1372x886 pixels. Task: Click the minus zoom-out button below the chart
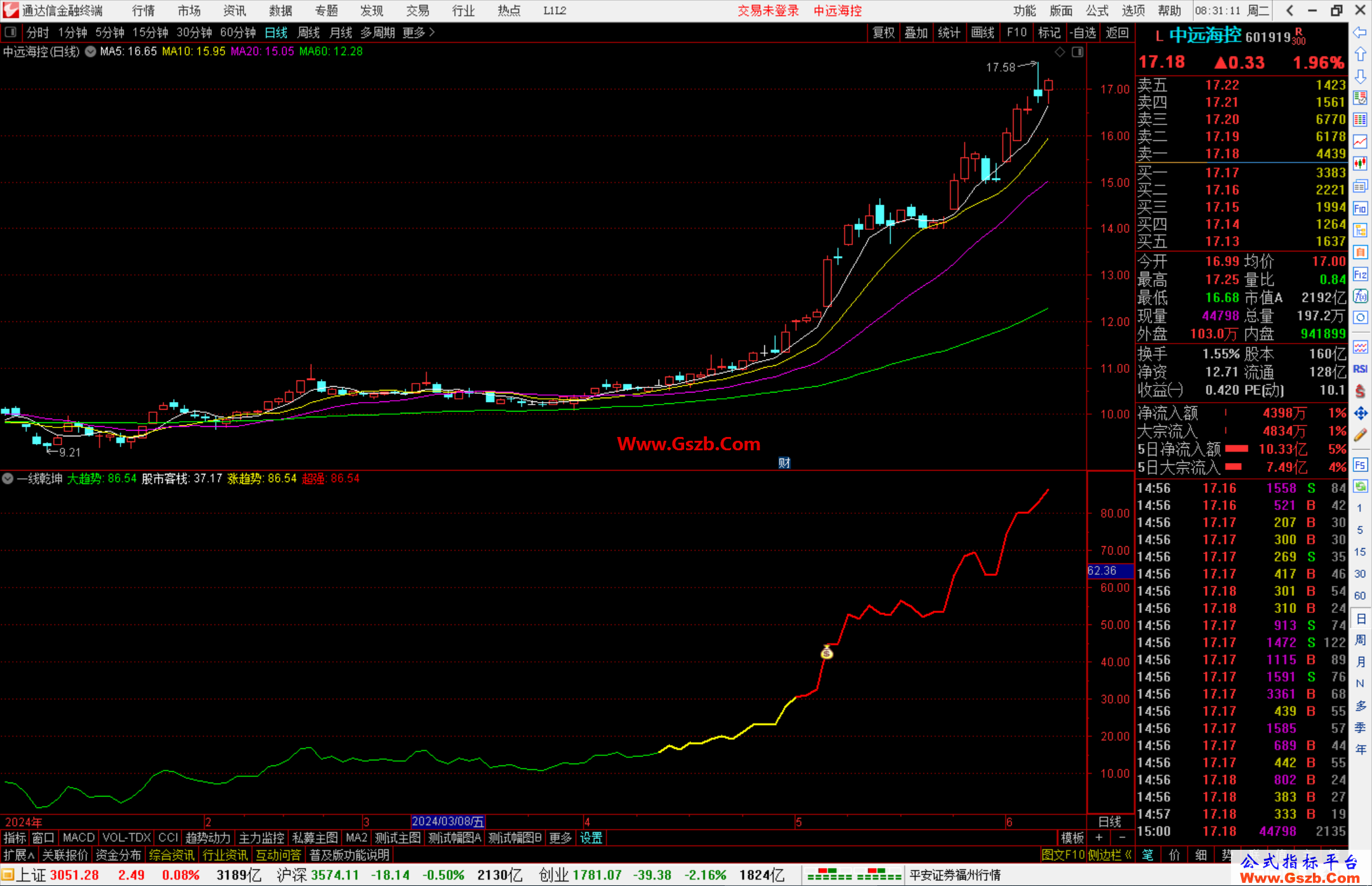tap(1122, 838)
